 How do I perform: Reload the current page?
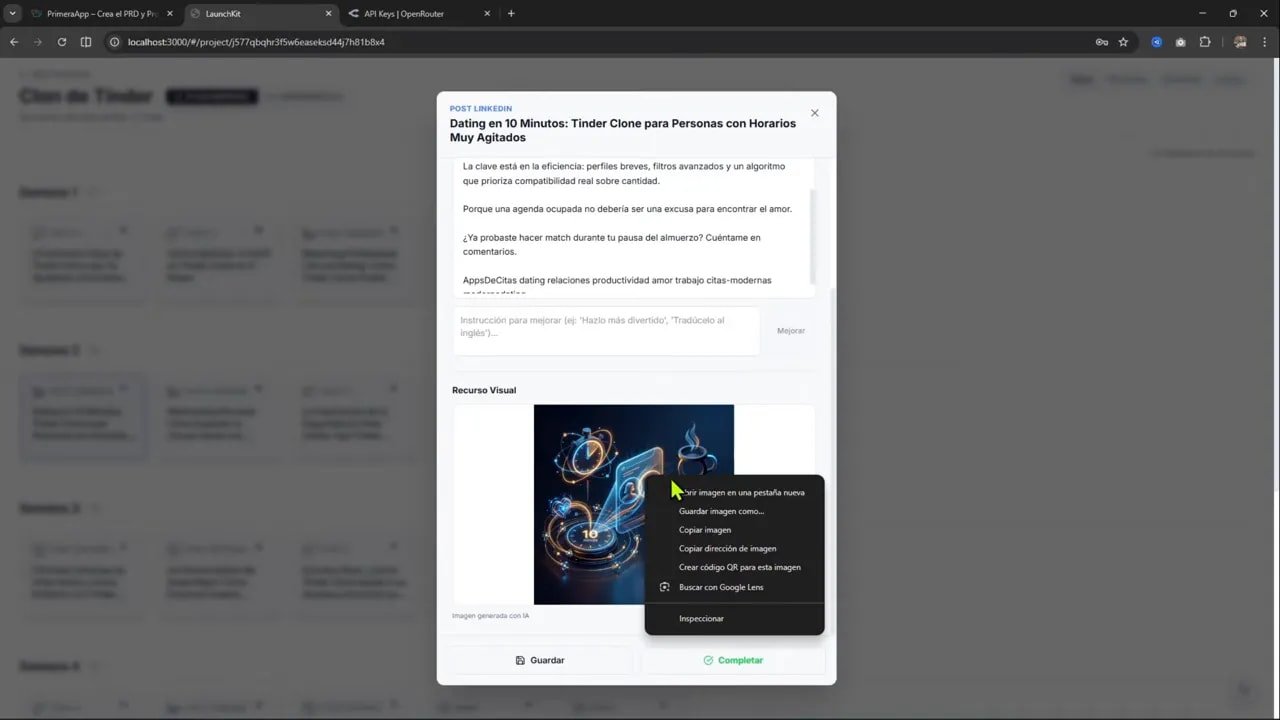[61, 42]
